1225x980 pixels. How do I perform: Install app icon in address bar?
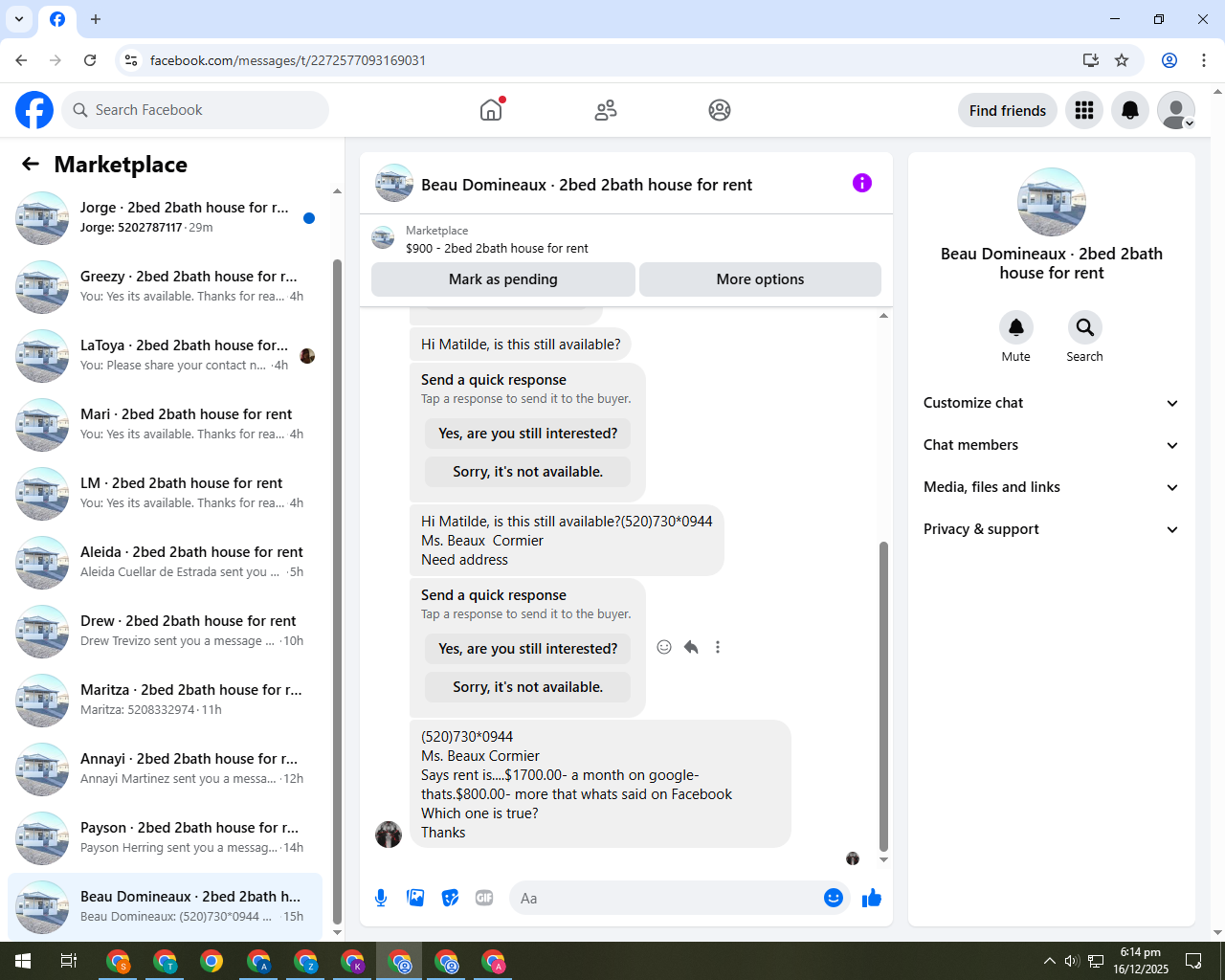coord(1091,60)
